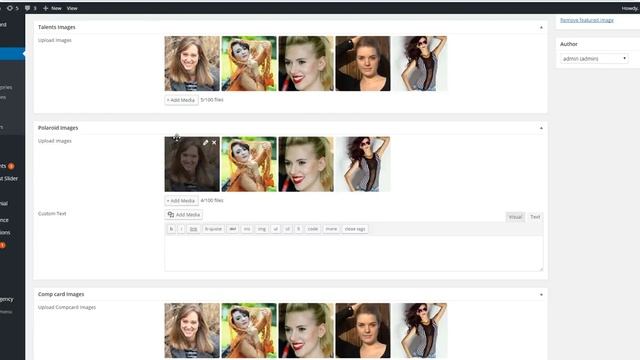Select Talents sunglasses model thumbnail
The height and width of the screenshot is (360, 640).
pos(420,63)
